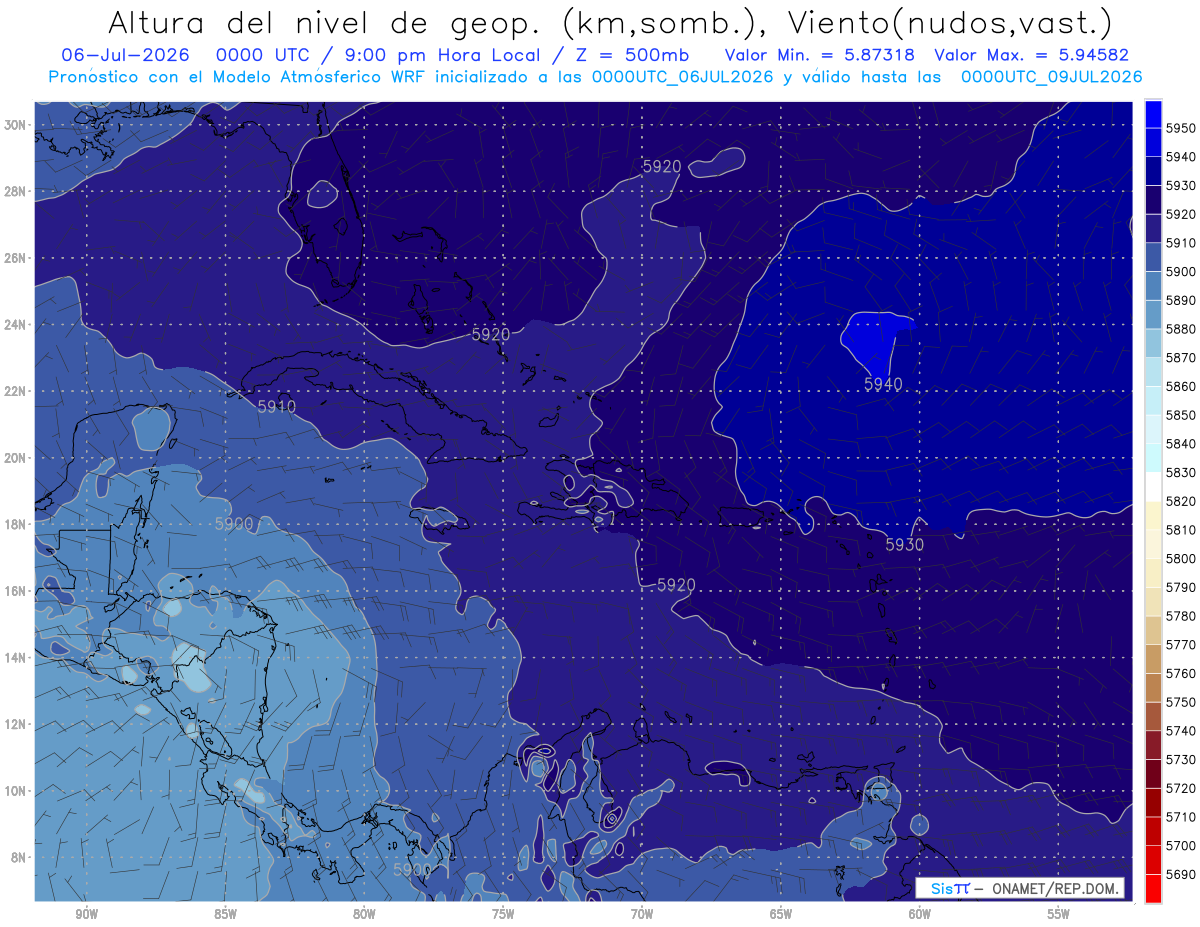Click the 14N latitude axis label
Screen dimensions: 1200x927
click(x=15, y=658)
